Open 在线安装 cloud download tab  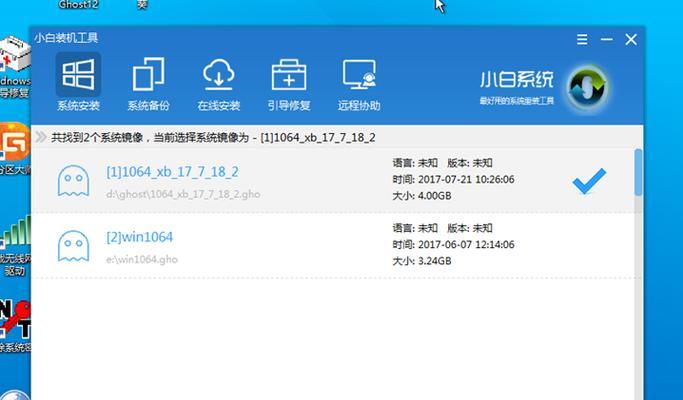219,83
